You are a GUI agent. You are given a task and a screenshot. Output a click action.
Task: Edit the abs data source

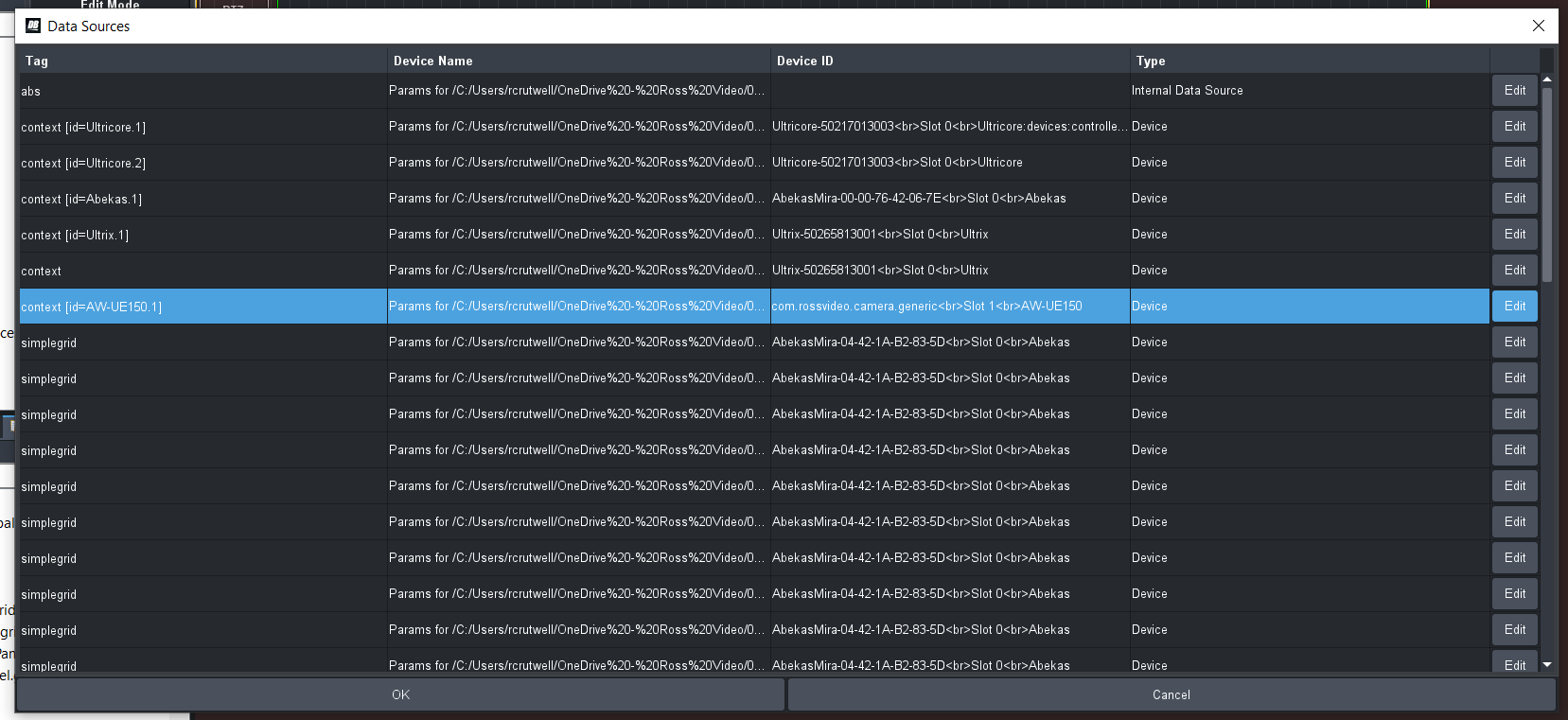click(1515, 91)
